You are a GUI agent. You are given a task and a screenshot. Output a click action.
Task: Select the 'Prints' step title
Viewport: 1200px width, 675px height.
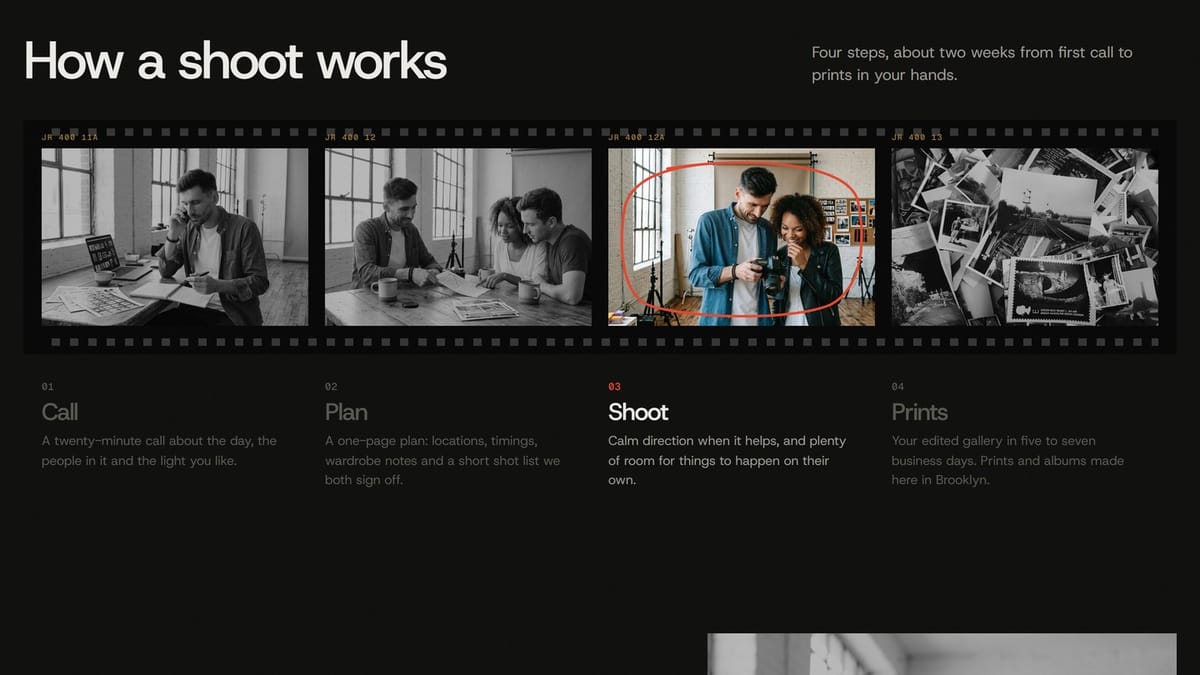(x=920, y=412)
